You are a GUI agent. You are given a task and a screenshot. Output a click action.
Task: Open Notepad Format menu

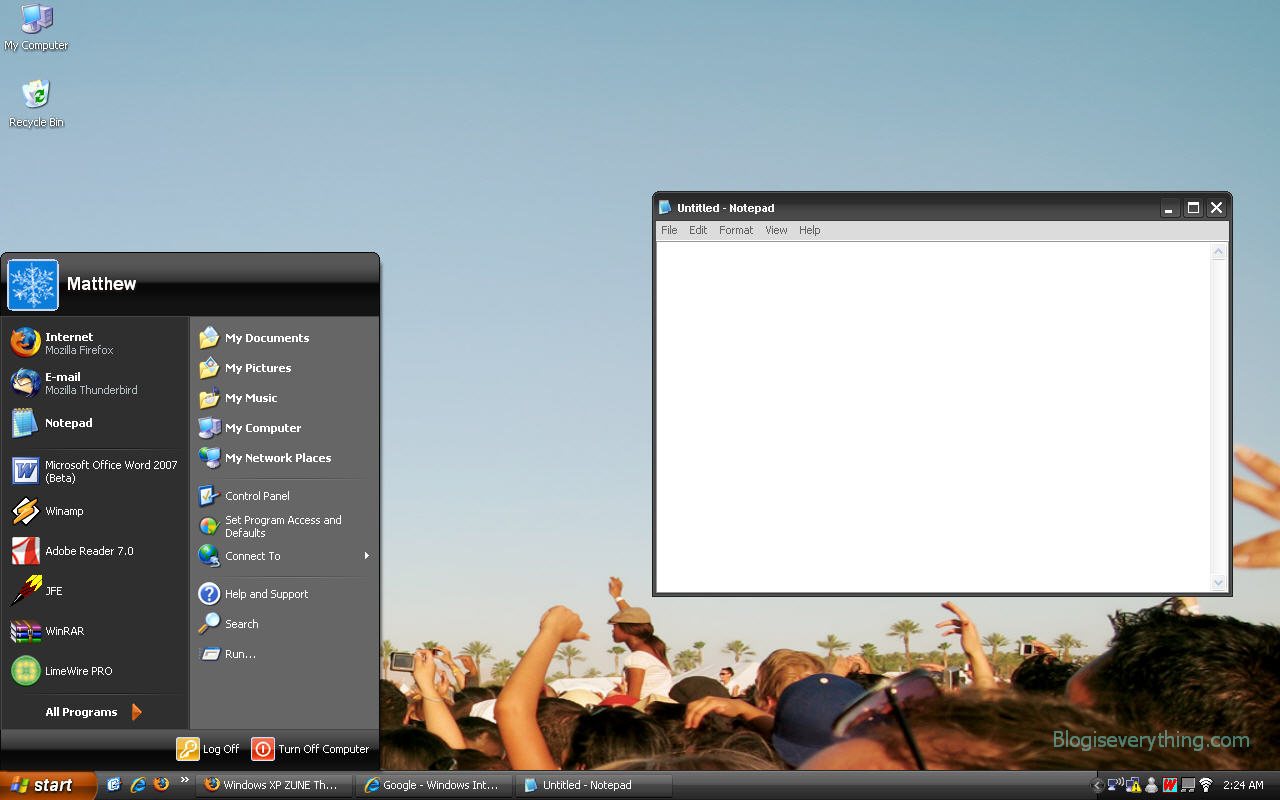[736, 230]
